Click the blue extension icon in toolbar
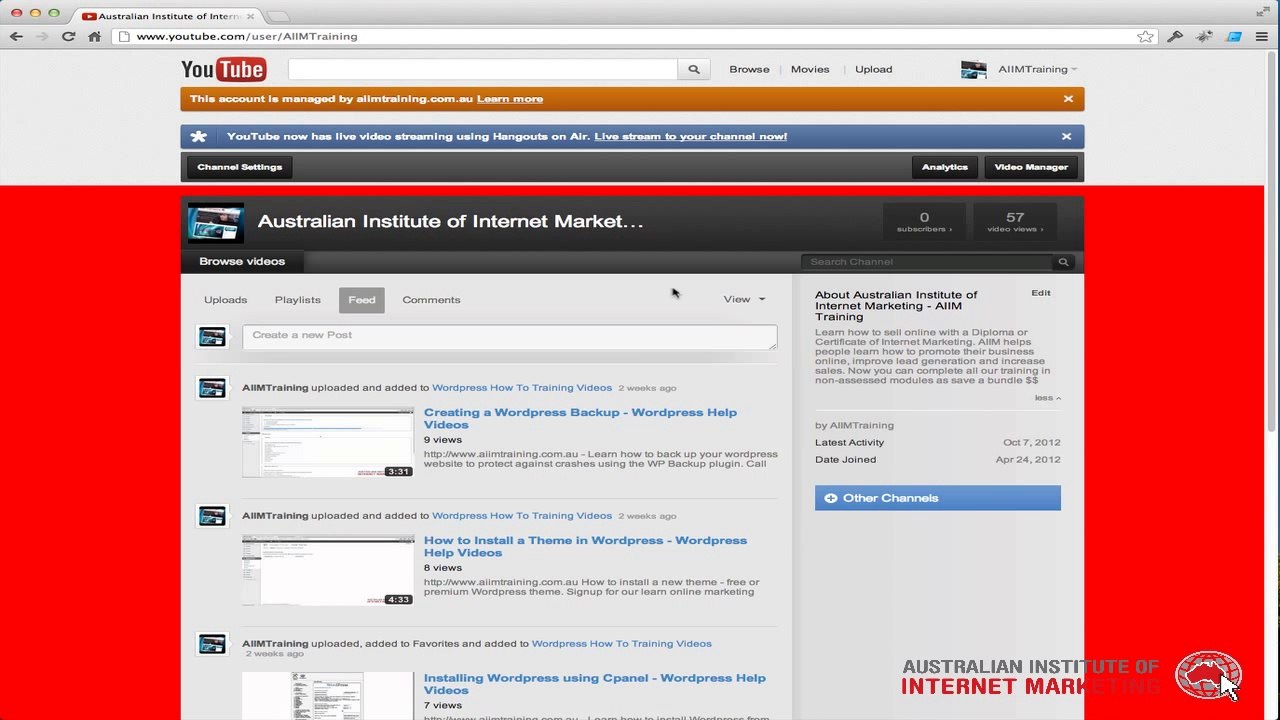This screenshot has width=1280, height=720. coord(1234,36)
